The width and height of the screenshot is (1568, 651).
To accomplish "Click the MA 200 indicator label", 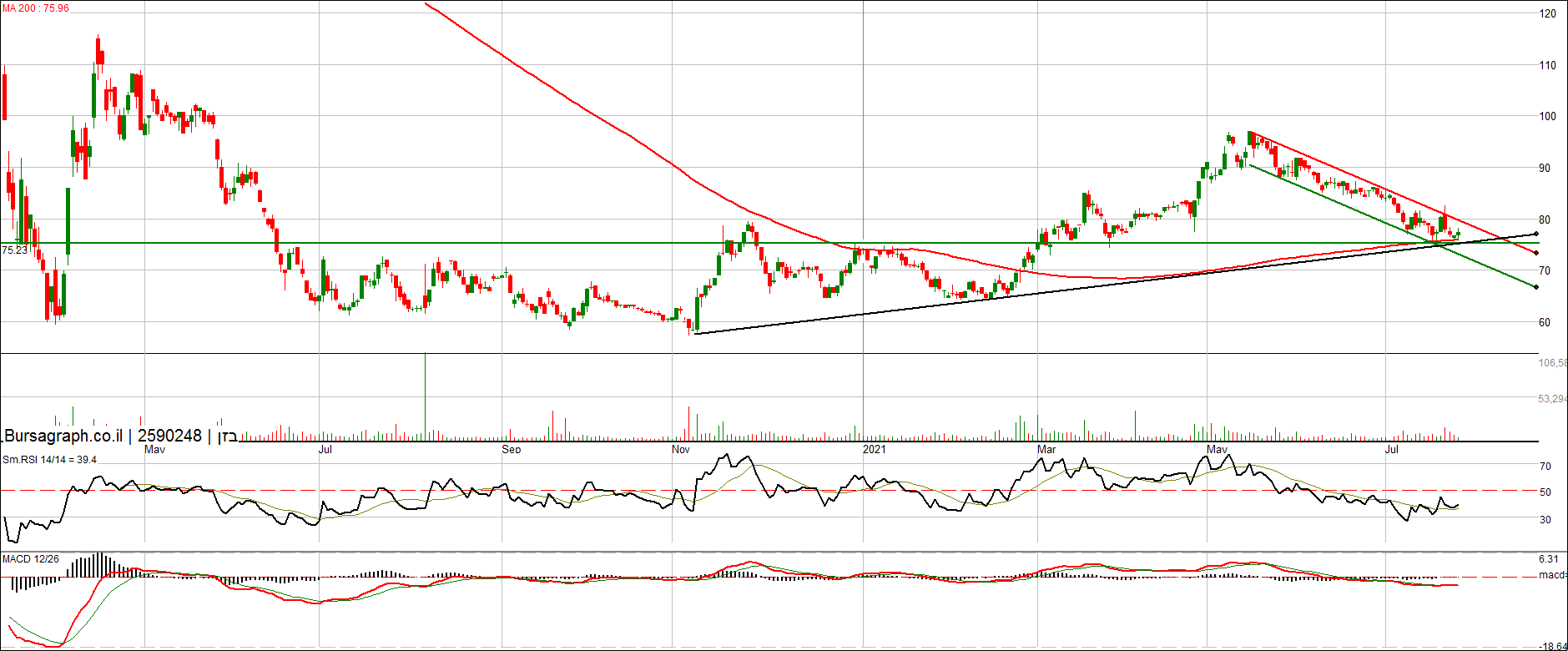I will (x=36, y=8).
